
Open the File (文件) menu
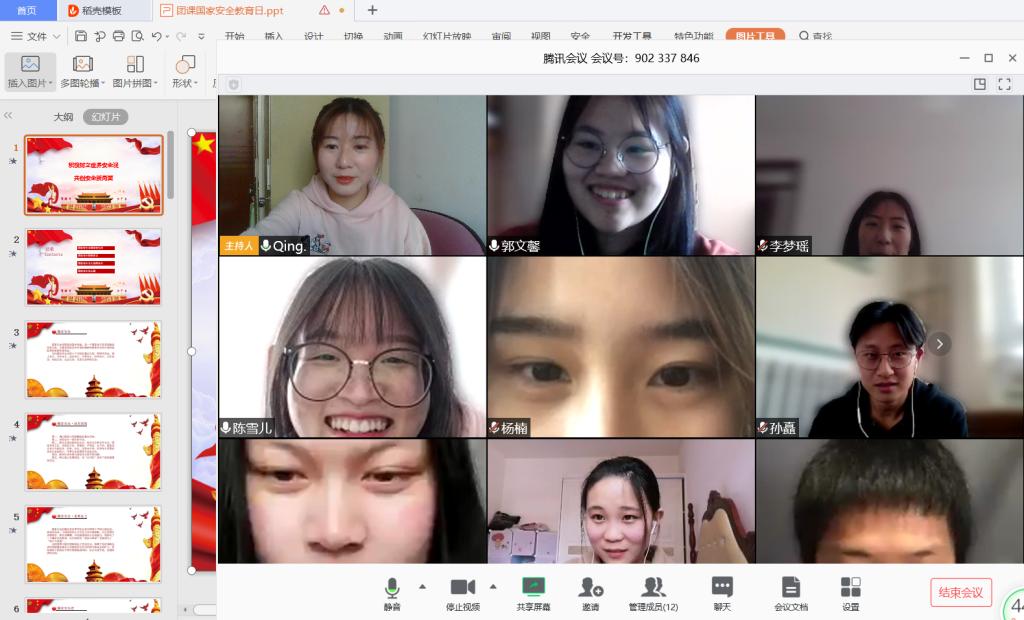coord(30,36)
